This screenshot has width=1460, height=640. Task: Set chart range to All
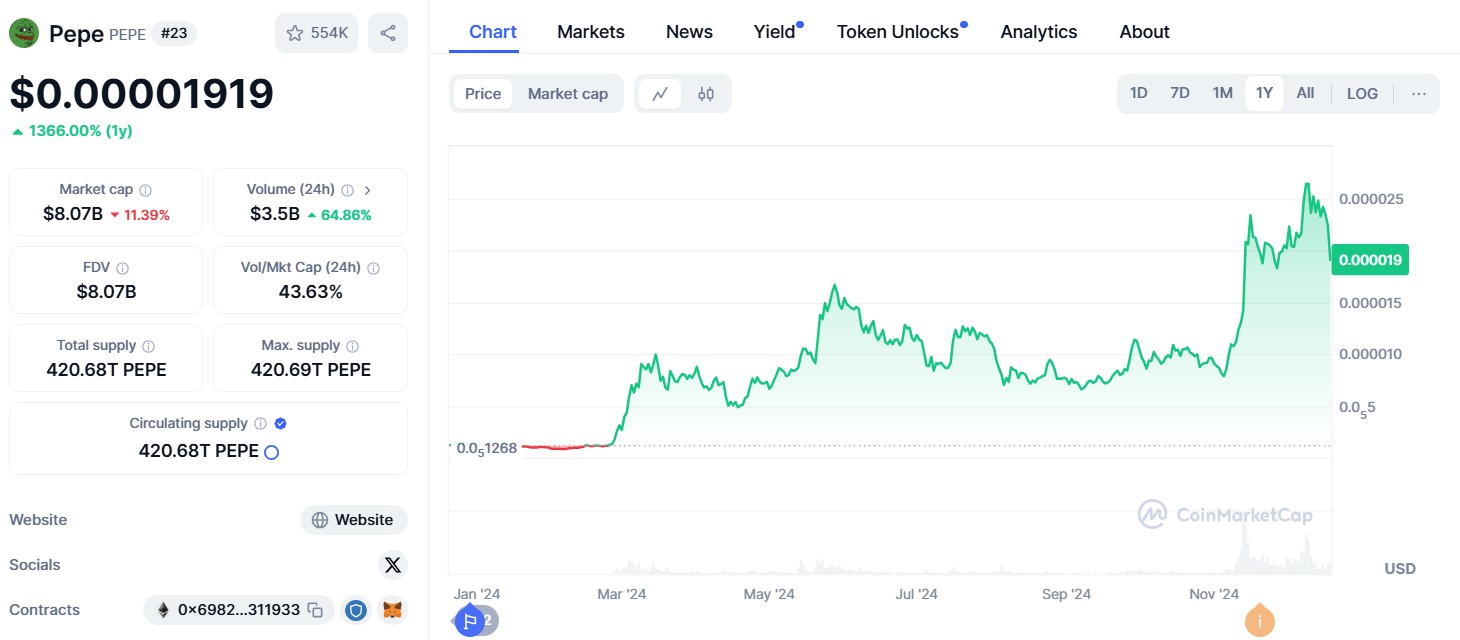[1305, 93]
